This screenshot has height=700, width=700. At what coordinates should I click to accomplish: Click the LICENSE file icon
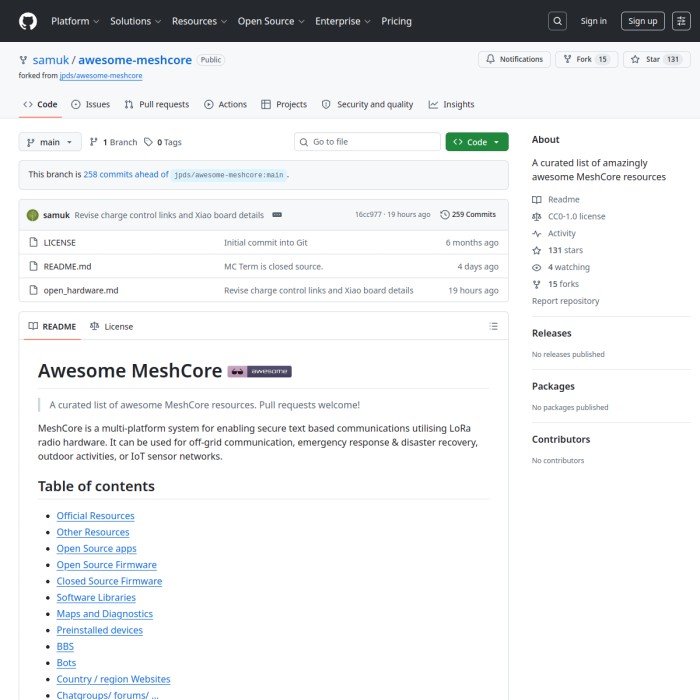33,242
